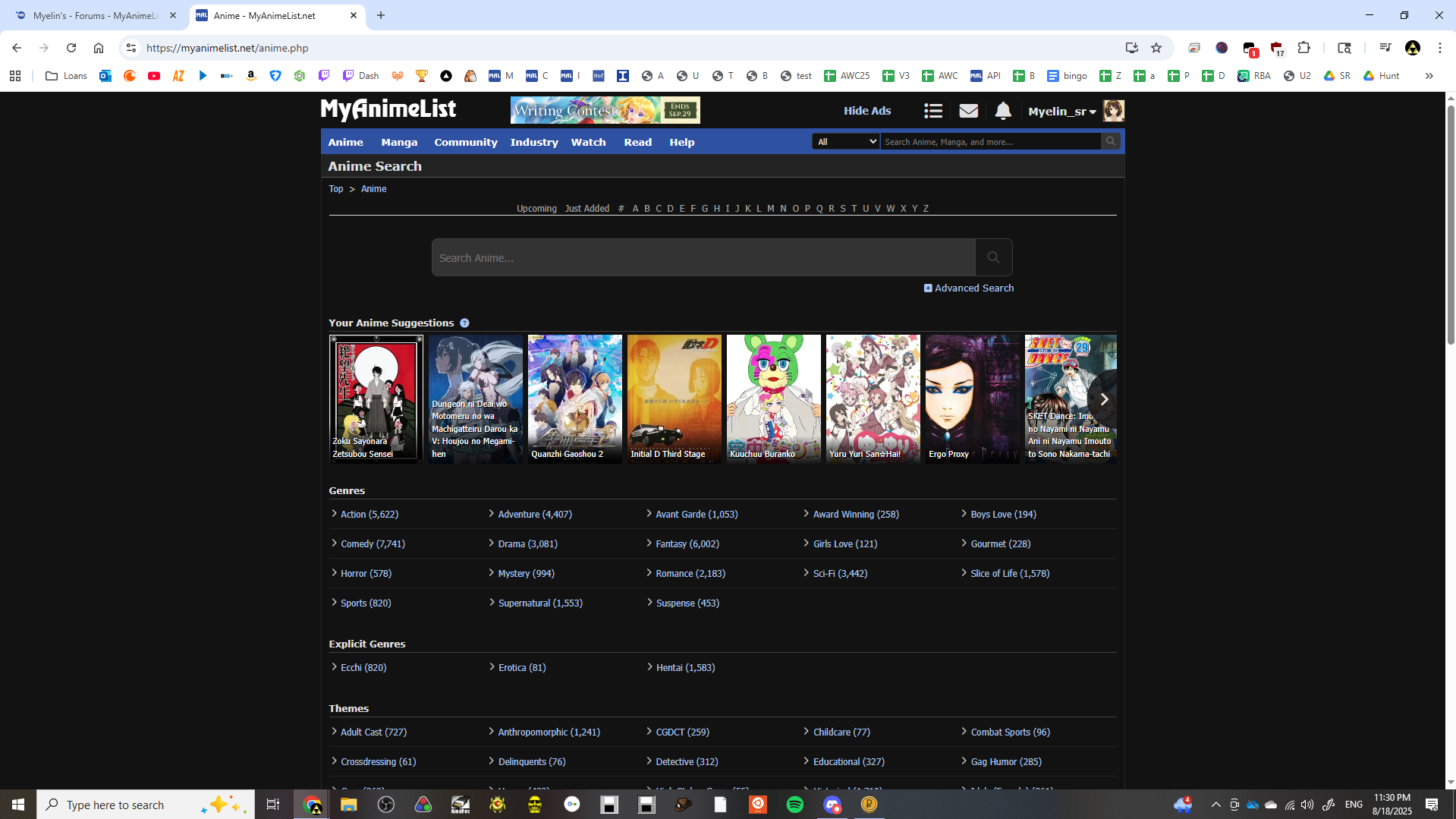Open the trophy bookmark icon
Screen dimensions: 1456x819
point(422,76)
